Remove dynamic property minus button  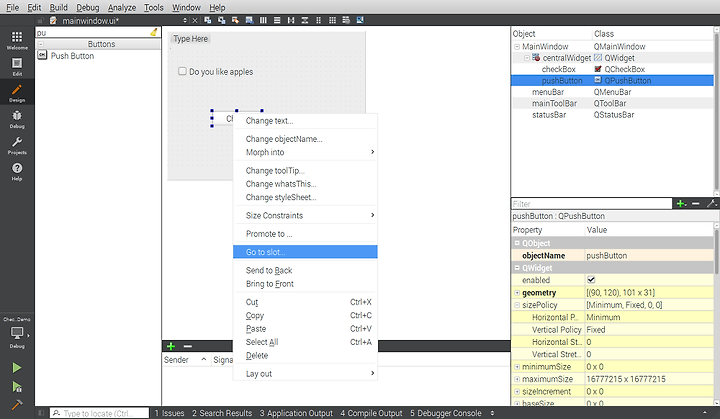[696, 204]
